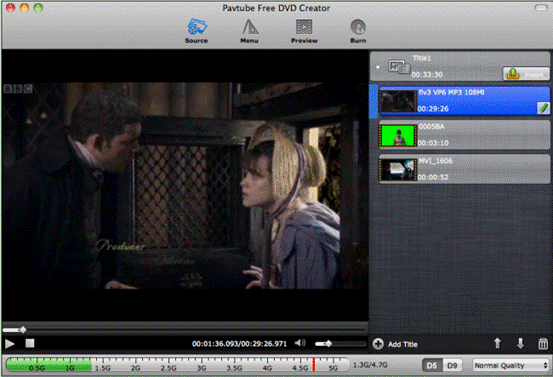Image resolution: width=553 pixels, height=377 pixels.
Task: Select the flv3 VP6 MP3 108M clip
Action: pyautogui.click(x=464, y=101)
